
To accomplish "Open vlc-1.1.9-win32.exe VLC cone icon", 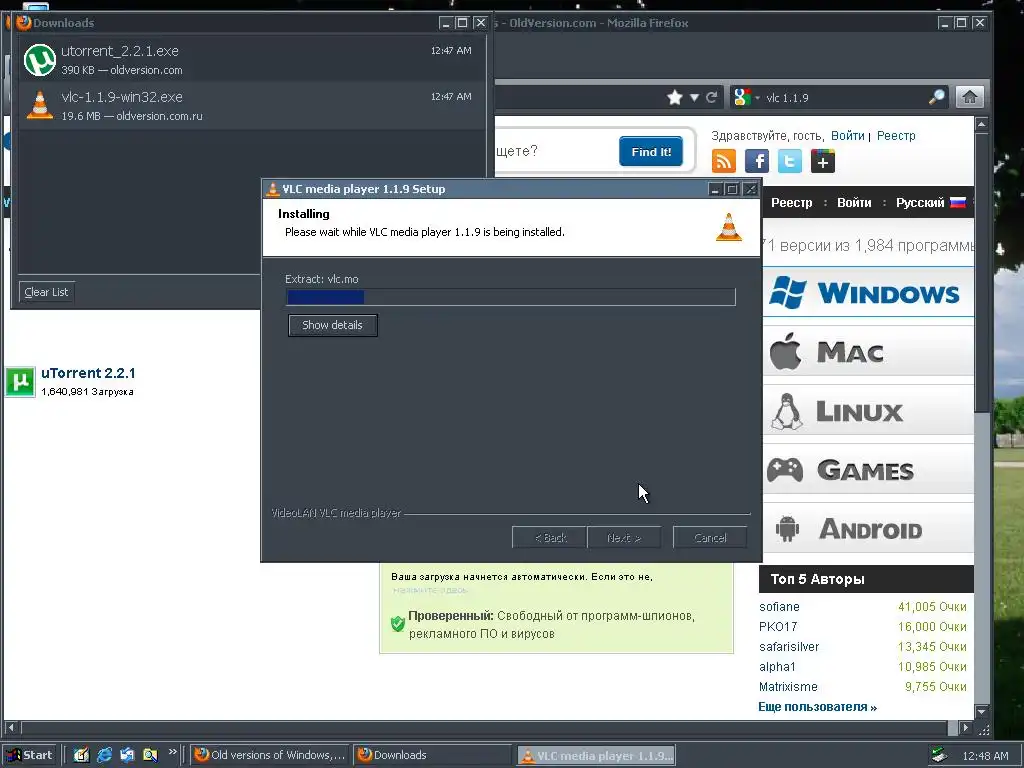I will click(40, 105).
